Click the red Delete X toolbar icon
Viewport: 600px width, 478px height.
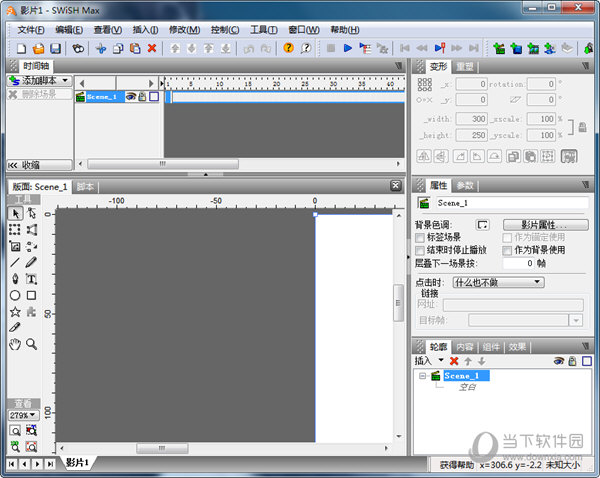pyautogui.click(x=152, y=48)
